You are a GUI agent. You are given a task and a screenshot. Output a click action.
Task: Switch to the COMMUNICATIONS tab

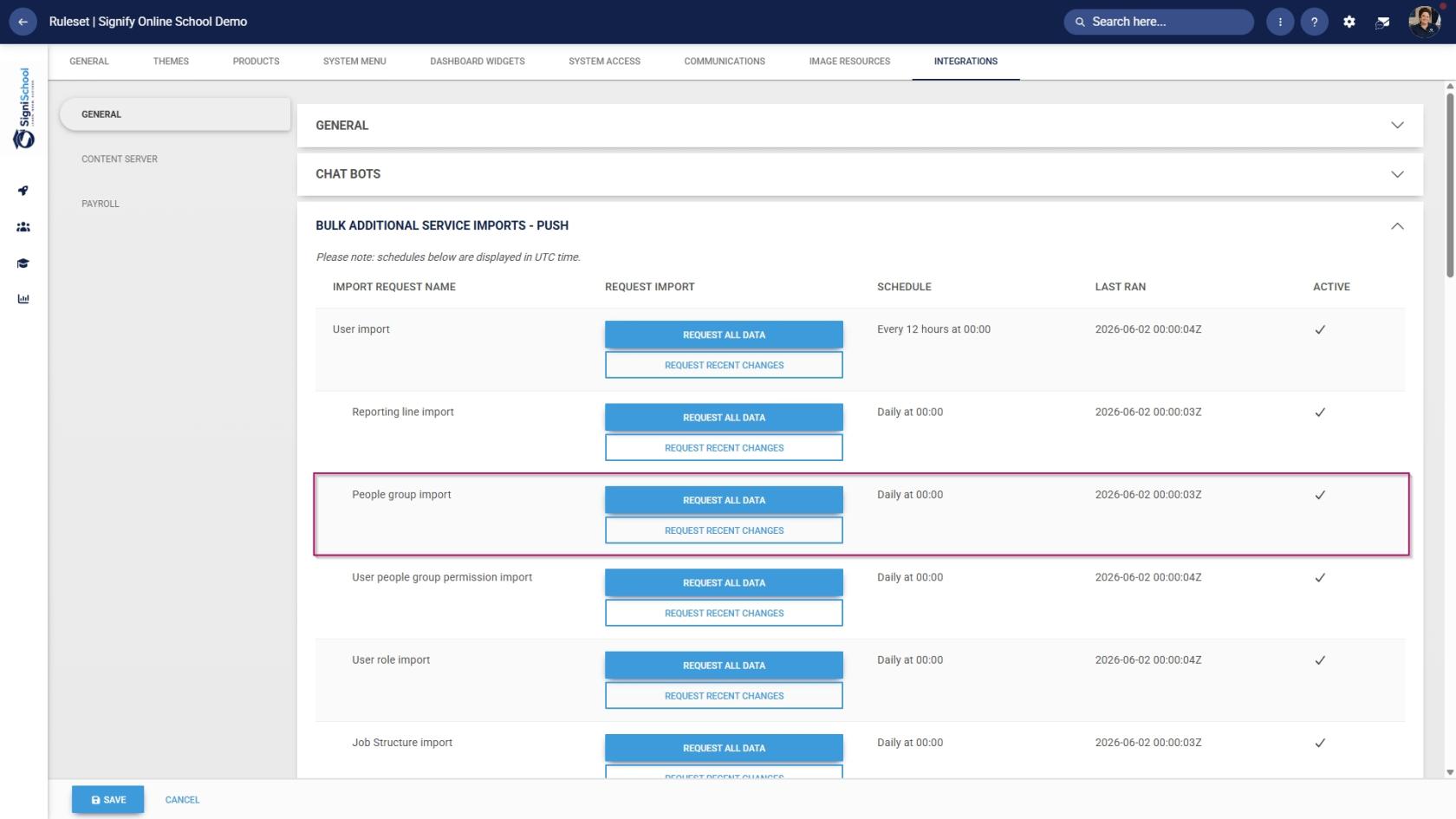coord(725,62)
